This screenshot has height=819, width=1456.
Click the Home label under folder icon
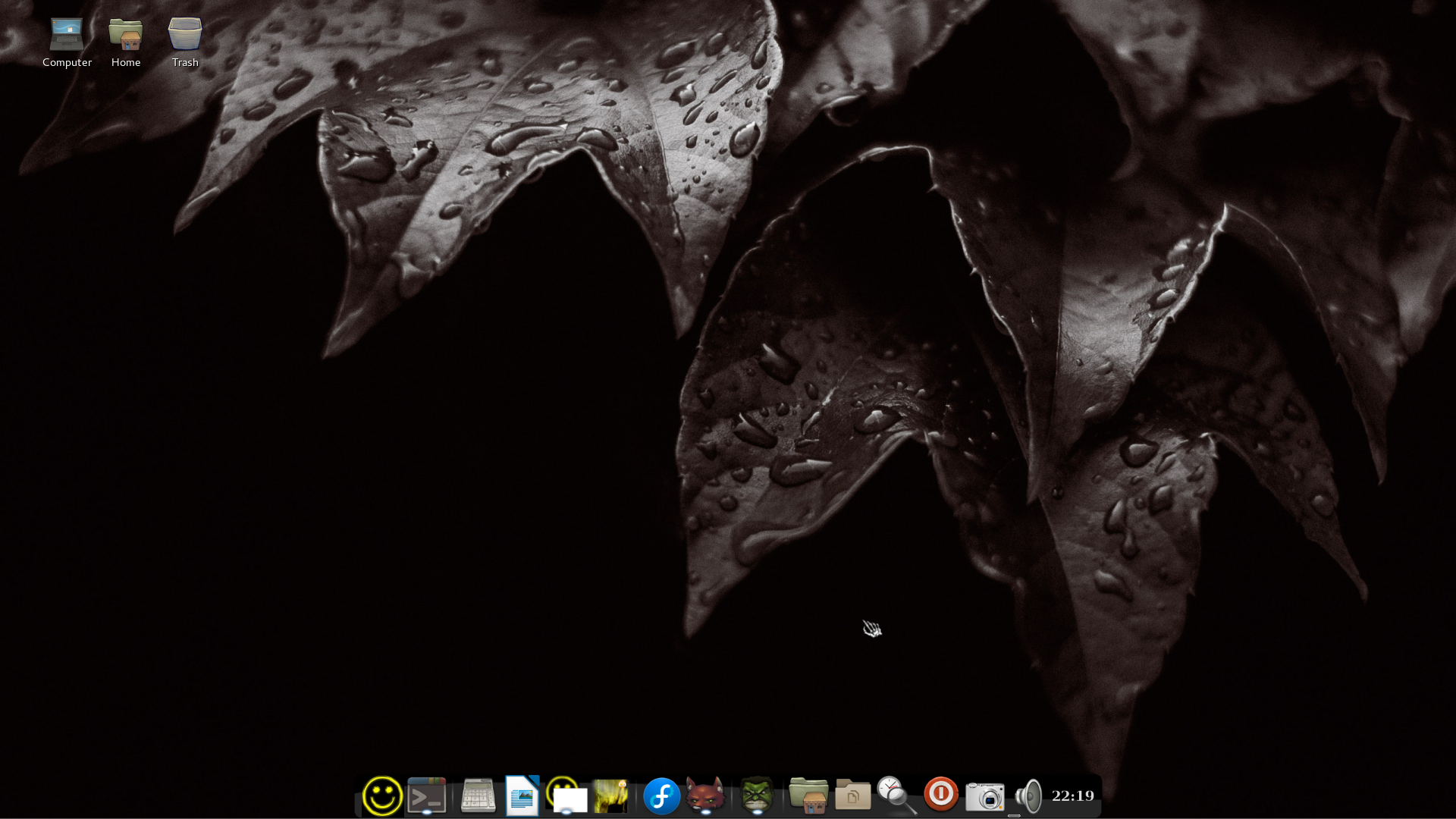(x=126, y=63)
